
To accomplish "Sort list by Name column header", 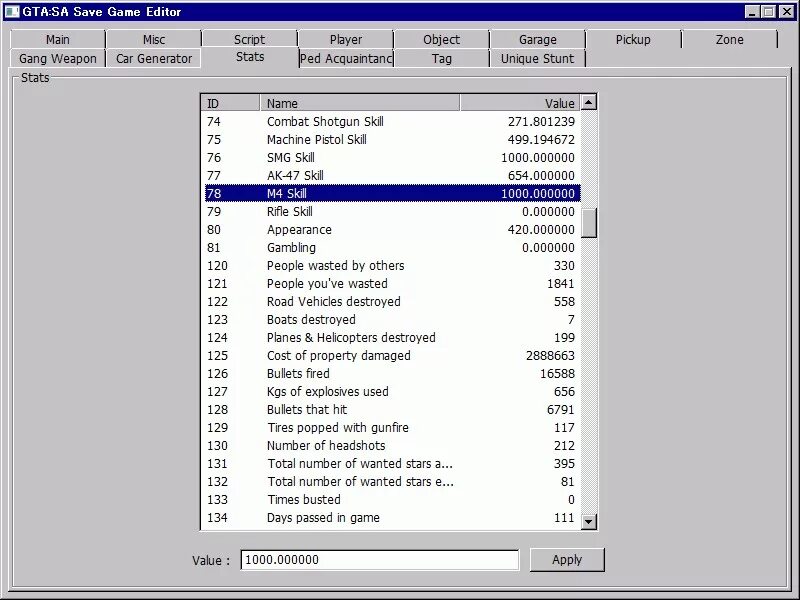I will tap(360, 103).
